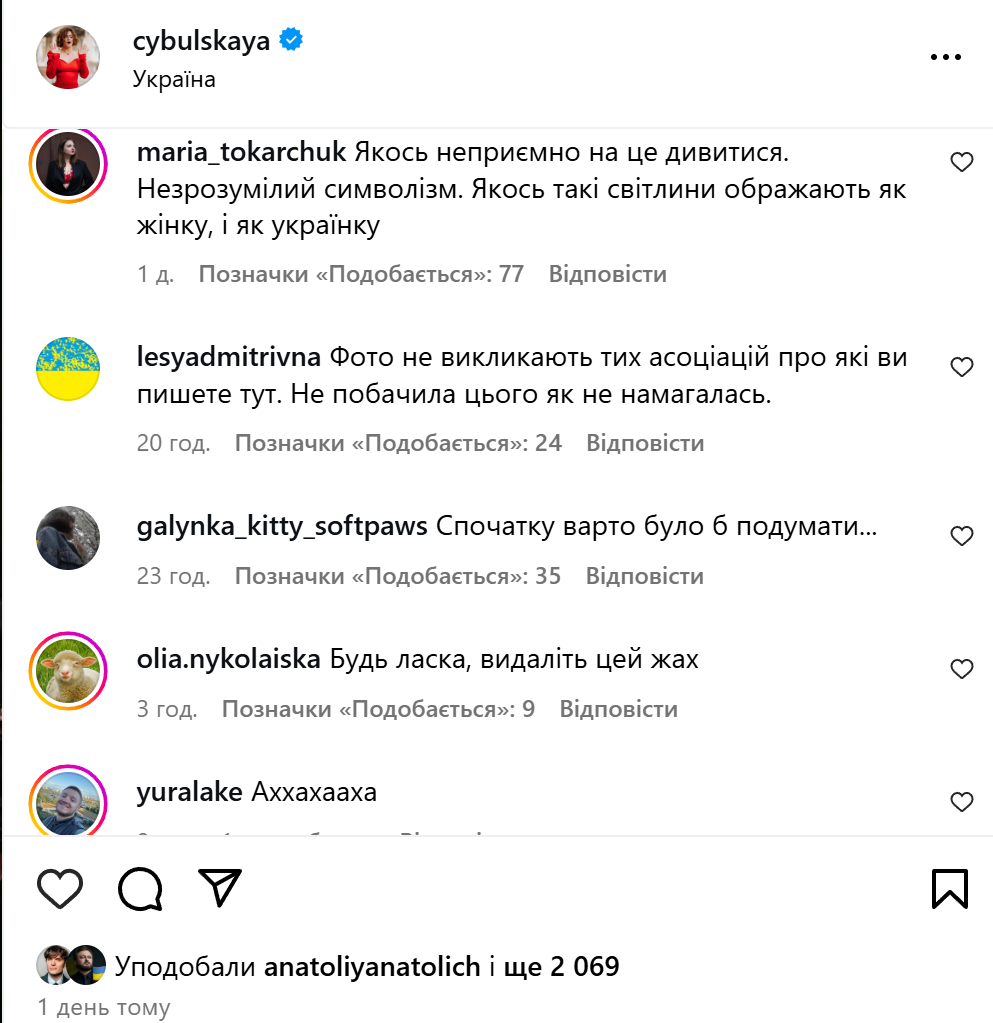The width and height of the screenshot is (993, 1023).
Task: Open the comment bubble icon
Action: tap(140, 889)
